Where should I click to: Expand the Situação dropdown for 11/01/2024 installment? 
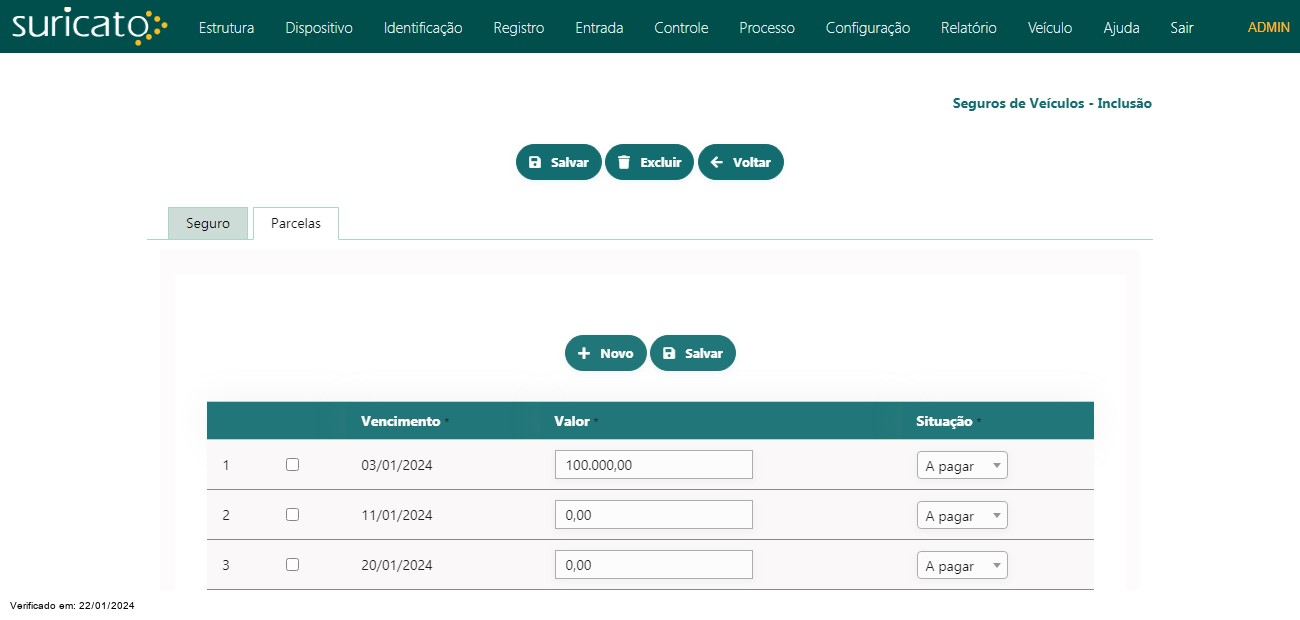coord(961,515)
